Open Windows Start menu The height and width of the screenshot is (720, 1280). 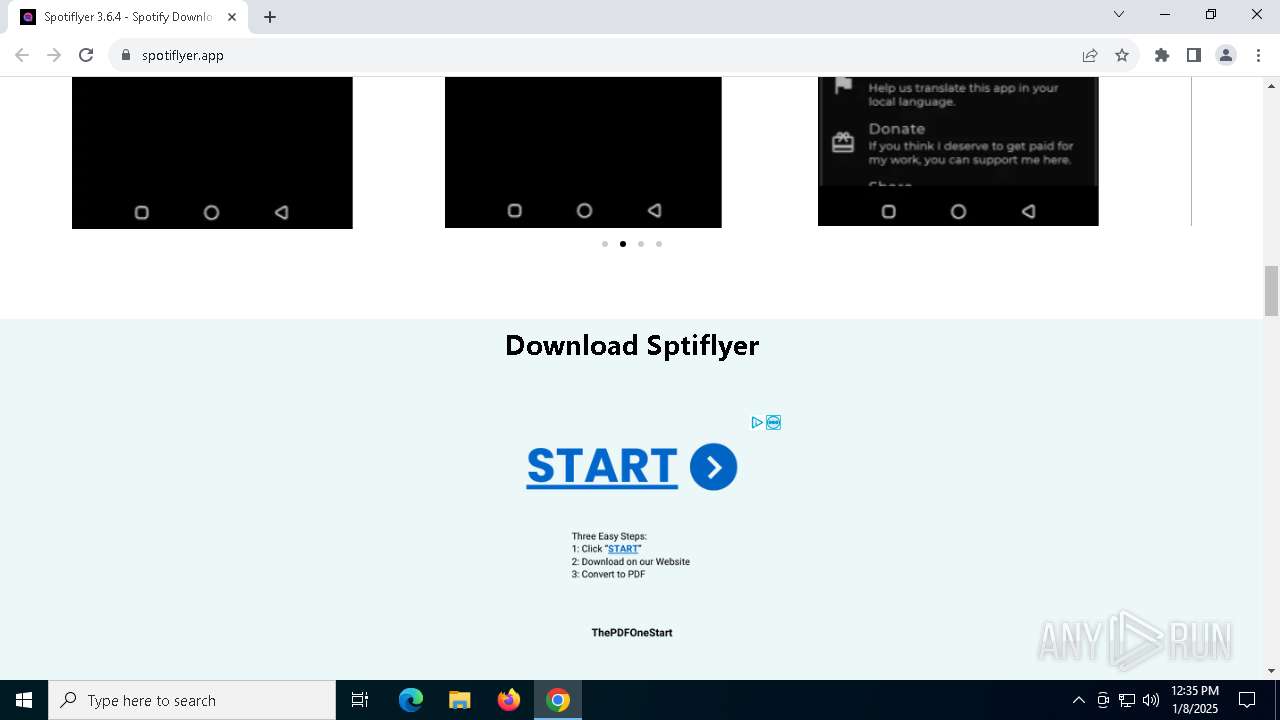pos(24,700)
